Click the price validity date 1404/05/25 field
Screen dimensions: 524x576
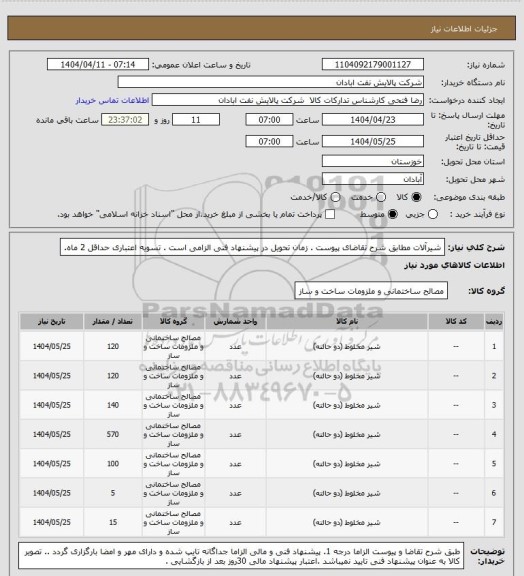(x=373, y=141)
